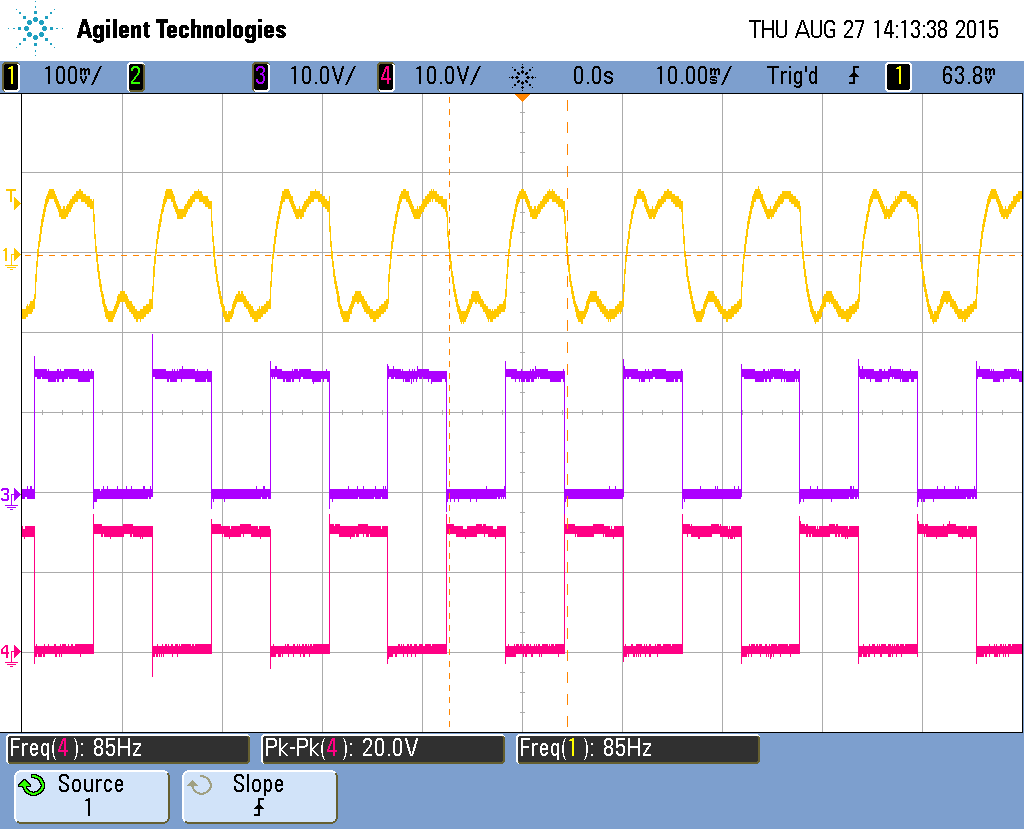Click the Slope softkey with rising edge
This screenshot has height=829, width=1024.
pos(259,796)
